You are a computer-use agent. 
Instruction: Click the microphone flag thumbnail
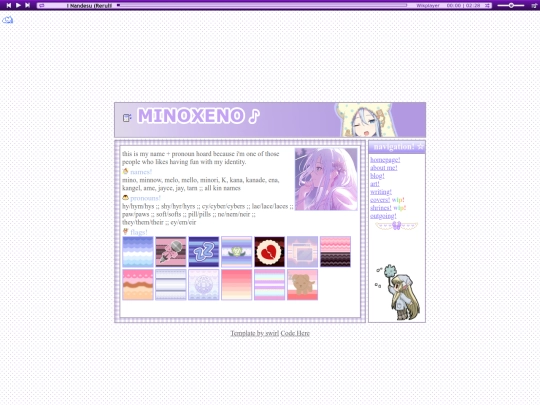tap(171, 252)
